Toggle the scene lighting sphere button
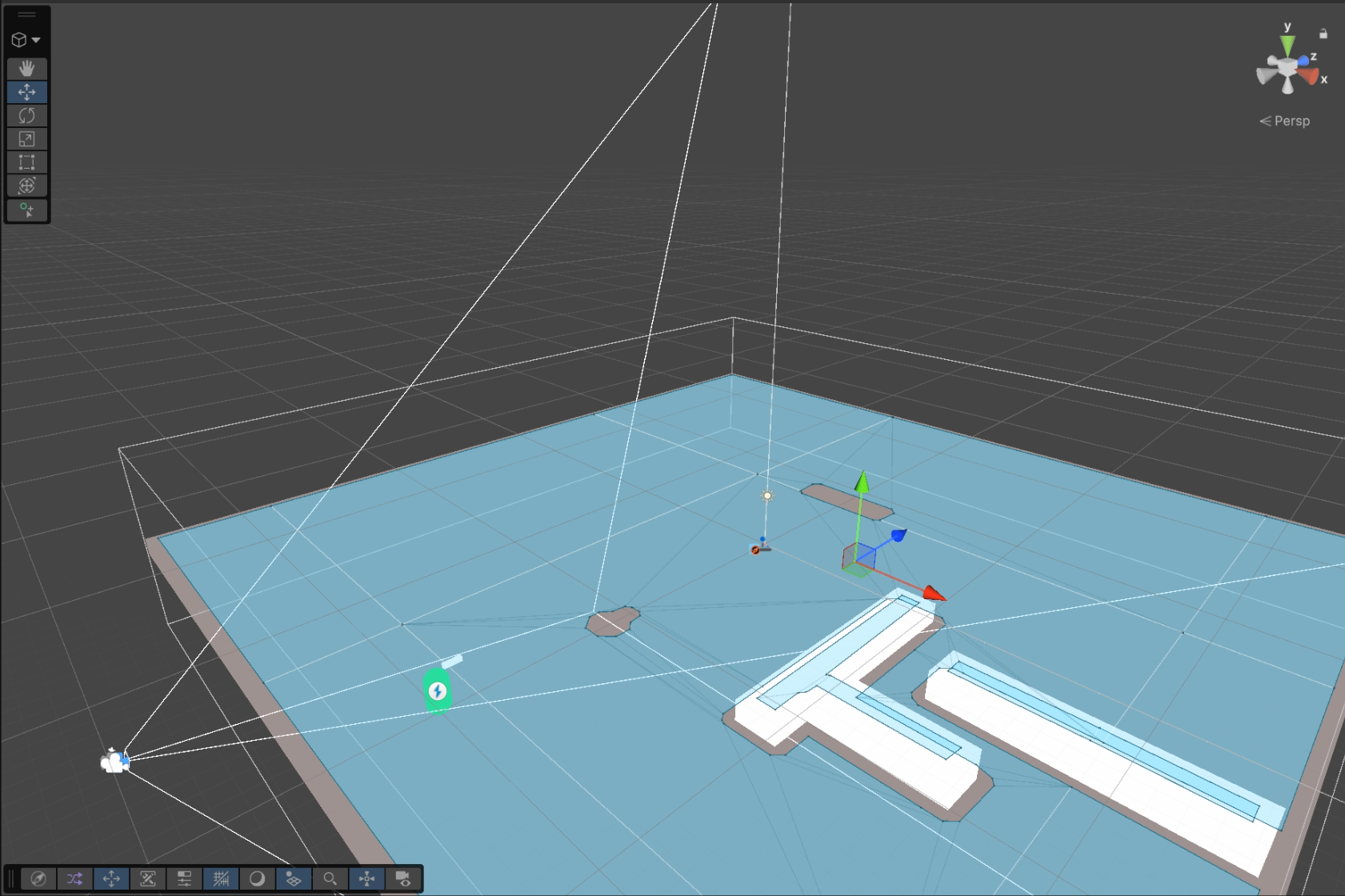Screen dimensions: 1345x896 click(257, 878)
